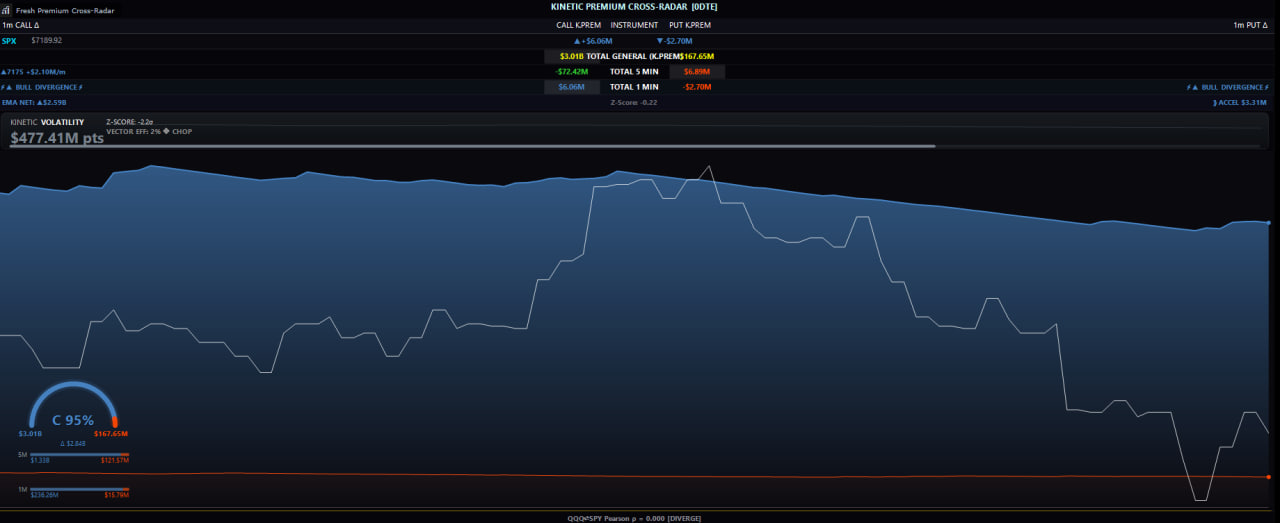Click the PUT K.PREM column header

690,25
